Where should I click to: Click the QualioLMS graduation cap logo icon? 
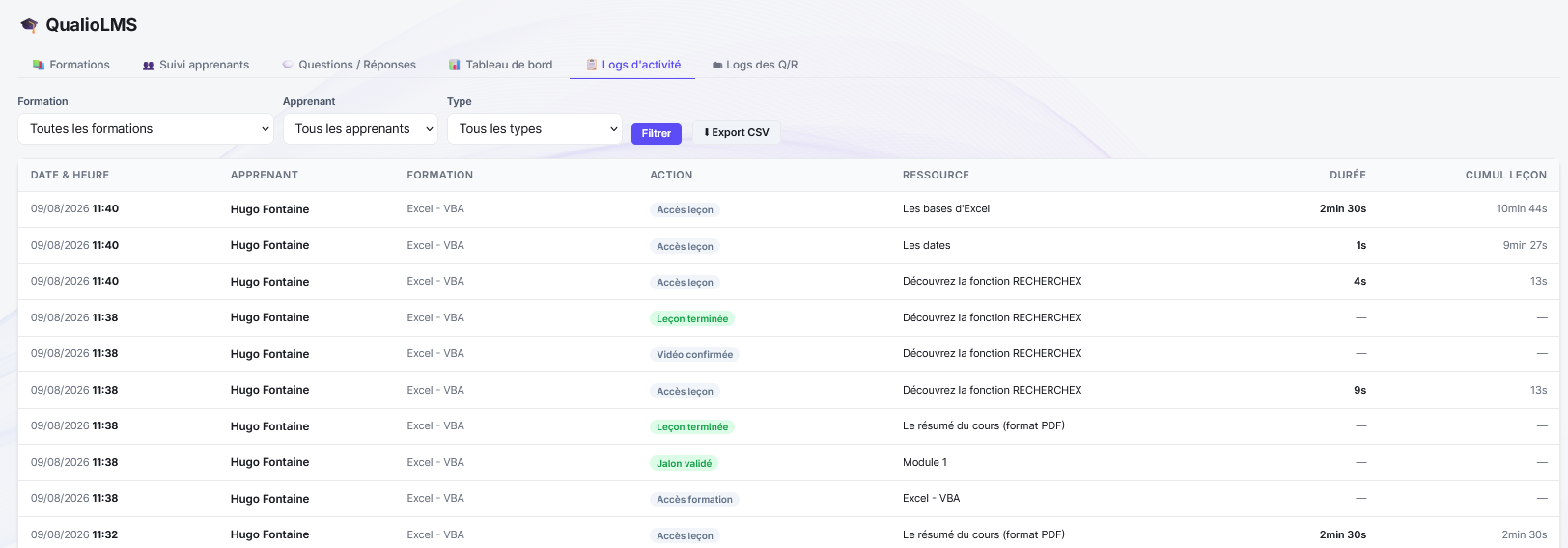29,25
